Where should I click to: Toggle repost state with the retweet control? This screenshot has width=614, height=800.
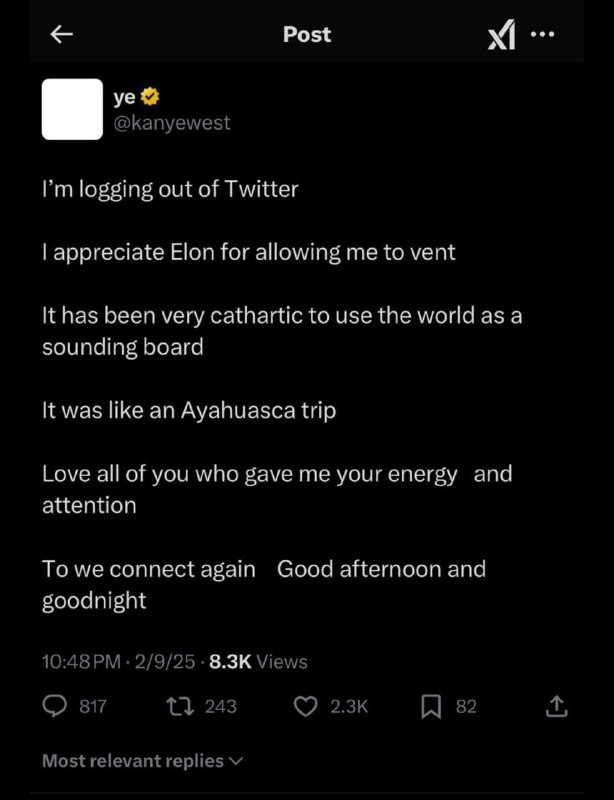coord(181,707)
